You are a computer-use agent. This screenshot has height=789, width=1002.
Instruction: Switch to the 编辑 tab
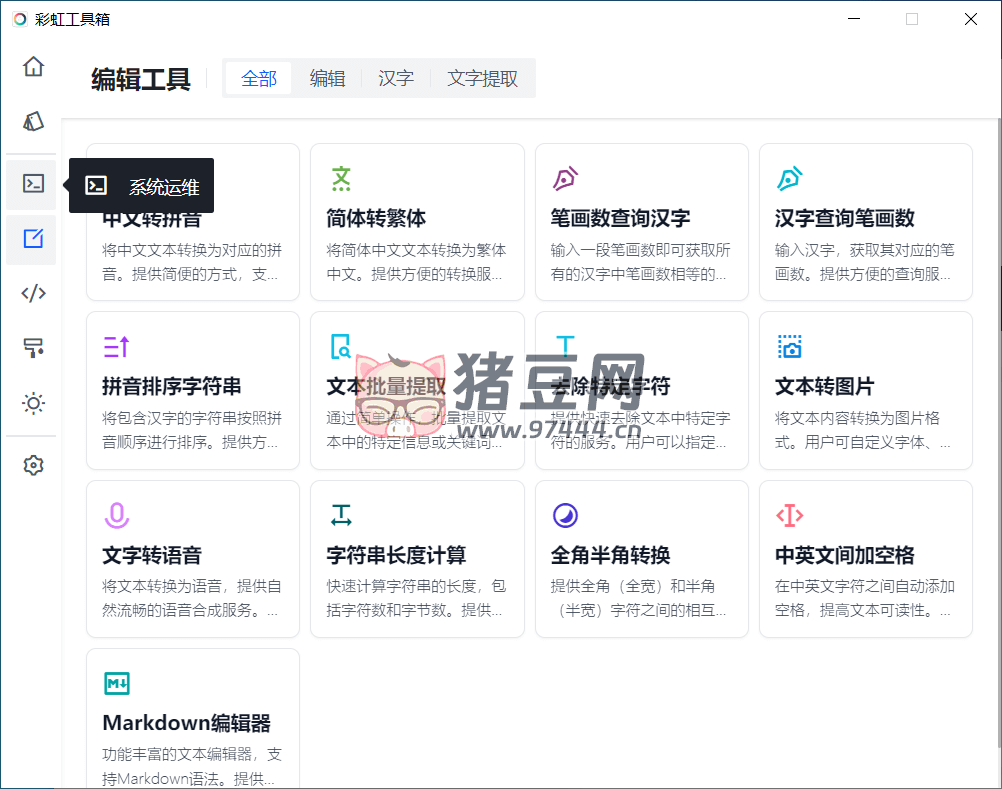(327, 78)
